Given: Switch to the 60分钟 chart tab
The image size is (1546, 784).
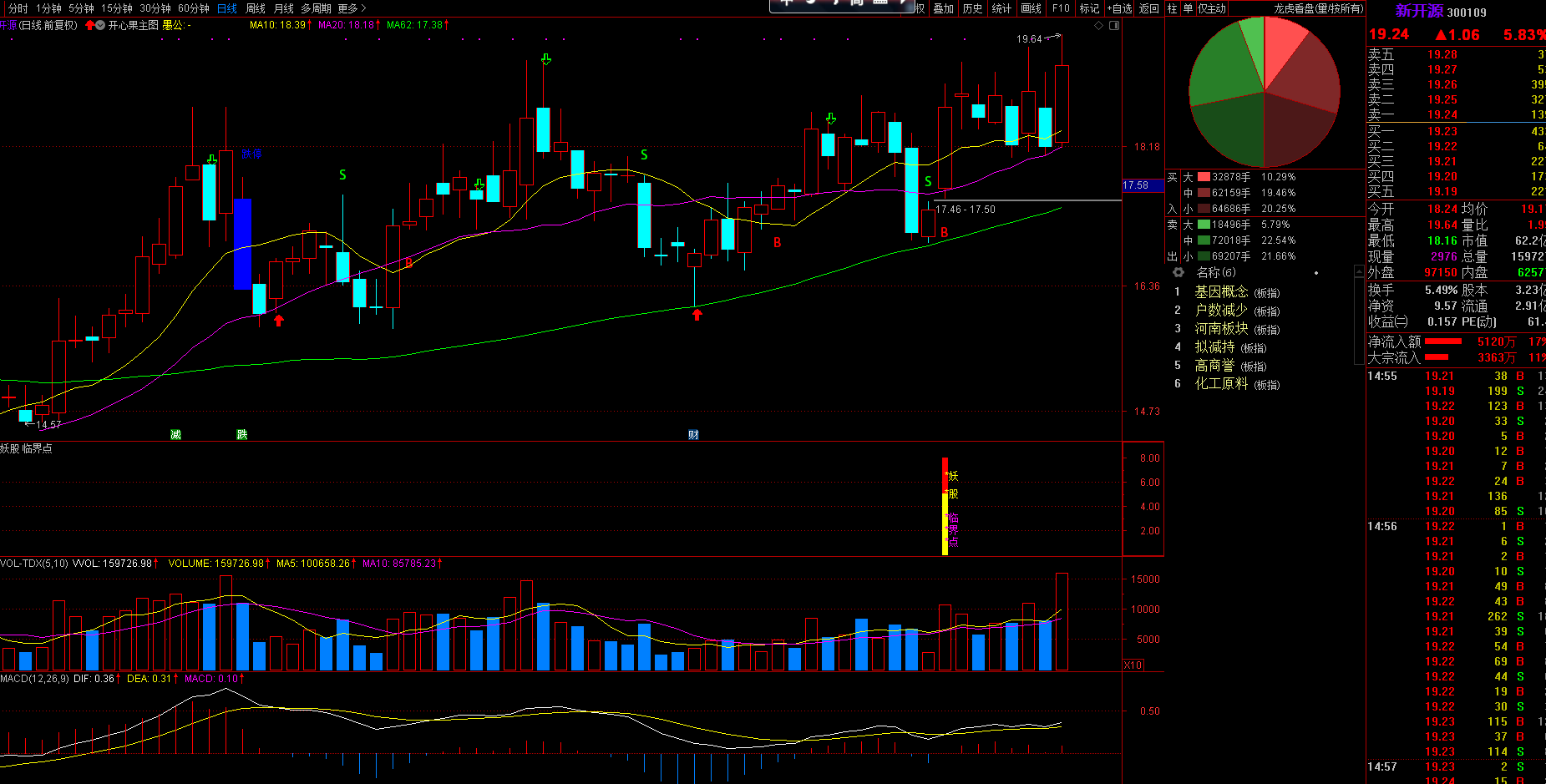Looking at the screenshot, I should coord(194,8).
